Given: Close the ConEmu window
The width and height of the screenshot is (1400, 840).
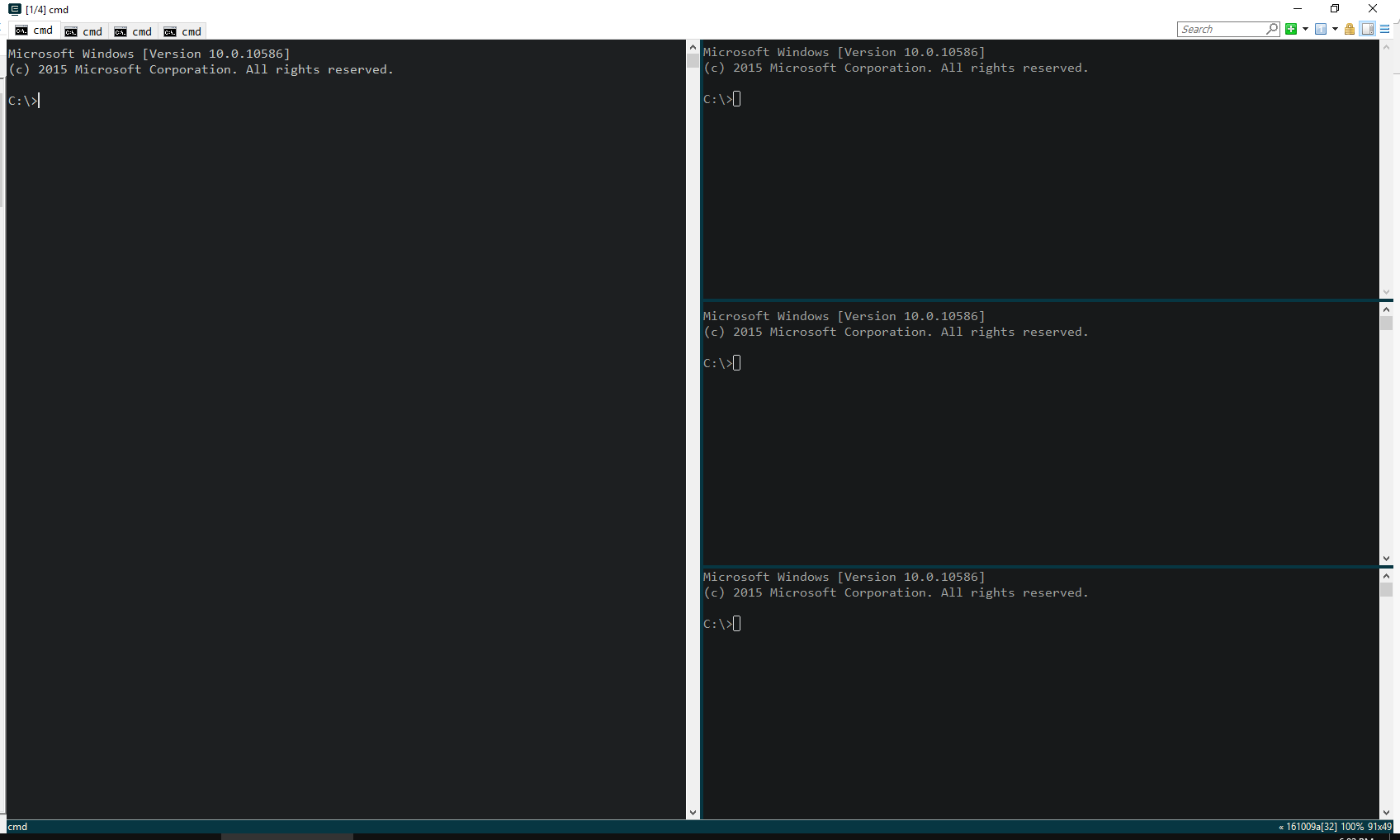Looking at the screenshot, I should point(1373,9).
